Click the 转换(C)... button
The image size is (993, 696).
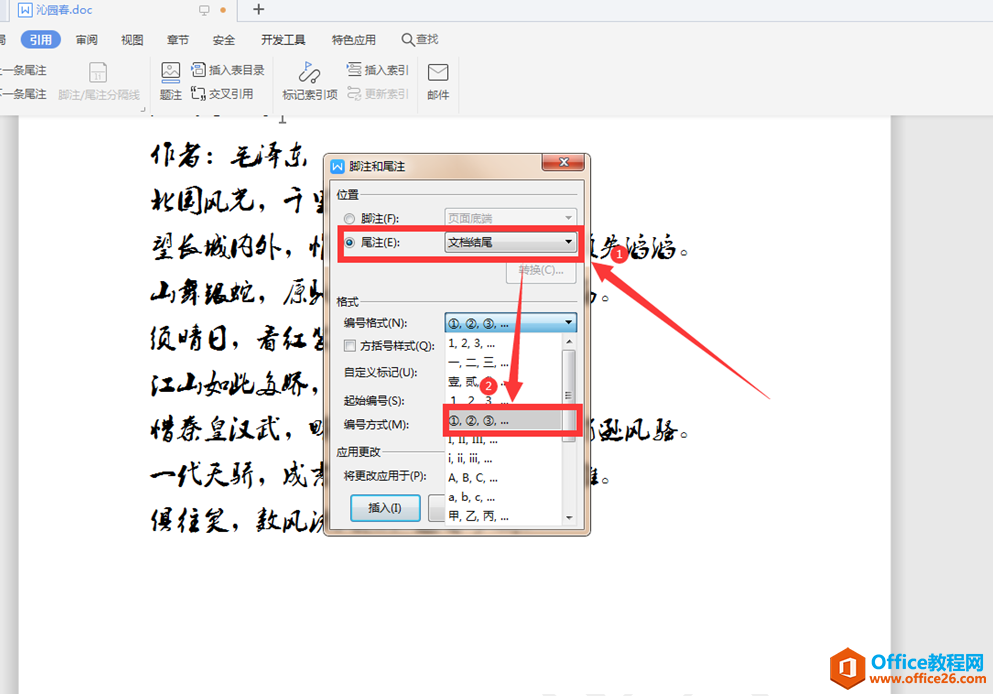tap(541, 270)
